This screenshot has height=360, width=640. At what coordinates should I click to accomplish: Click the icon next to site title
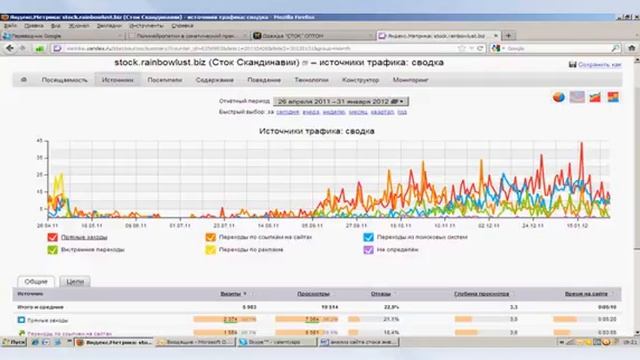pos(304,63)
